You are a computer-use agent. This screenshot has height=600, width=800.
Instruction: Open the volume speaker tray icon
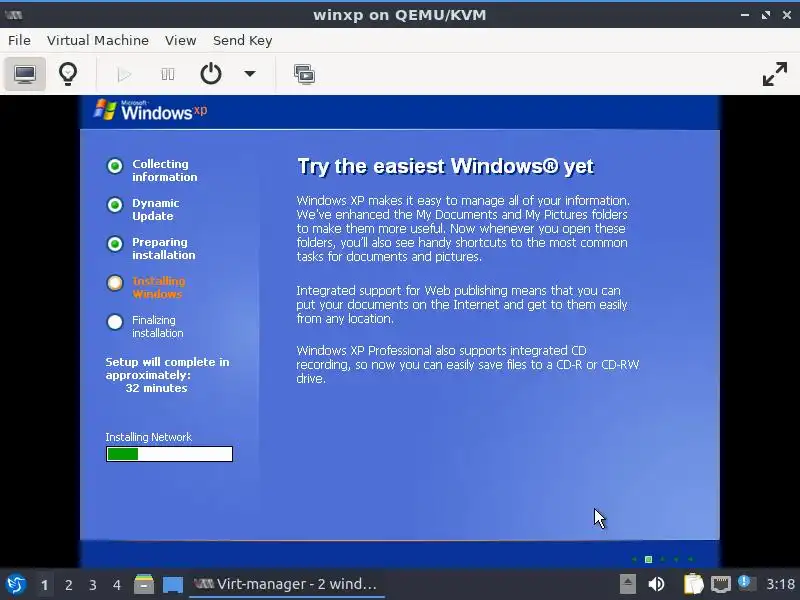(x=656, y=584)
